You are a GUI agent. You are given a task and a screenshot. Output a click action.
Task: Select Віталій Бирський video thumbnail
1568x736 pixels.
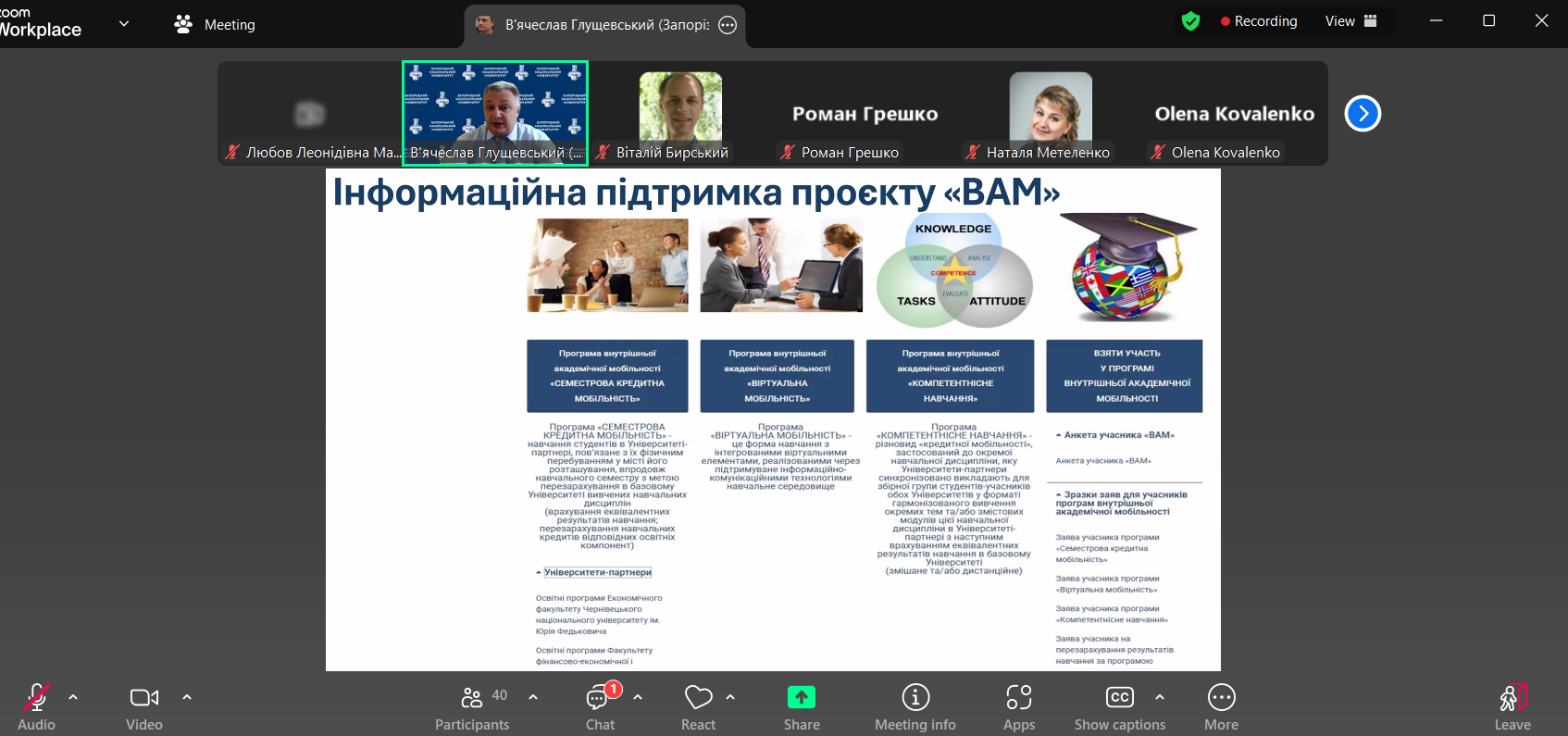click(x=680, y=114)
